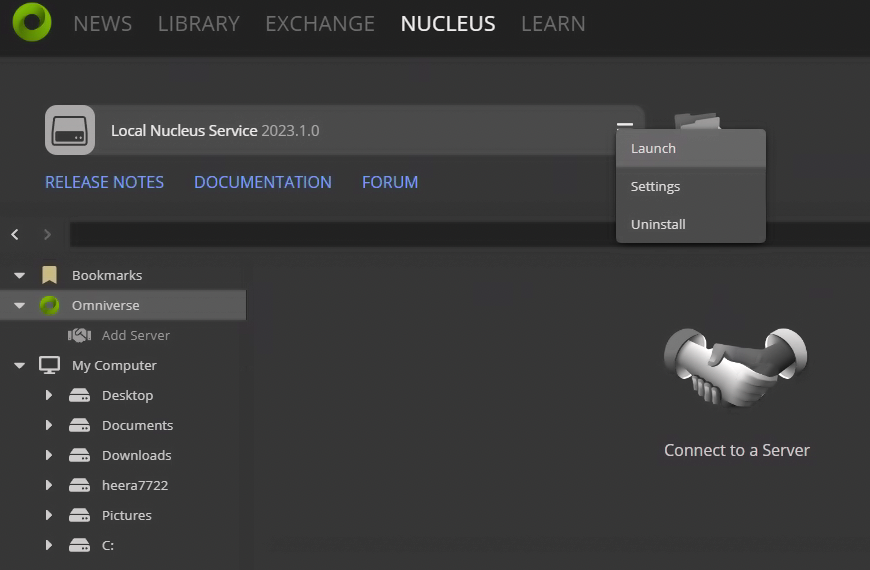870x570 pixels.
Task: Select the My Computer label
Action: pos(114,365)
